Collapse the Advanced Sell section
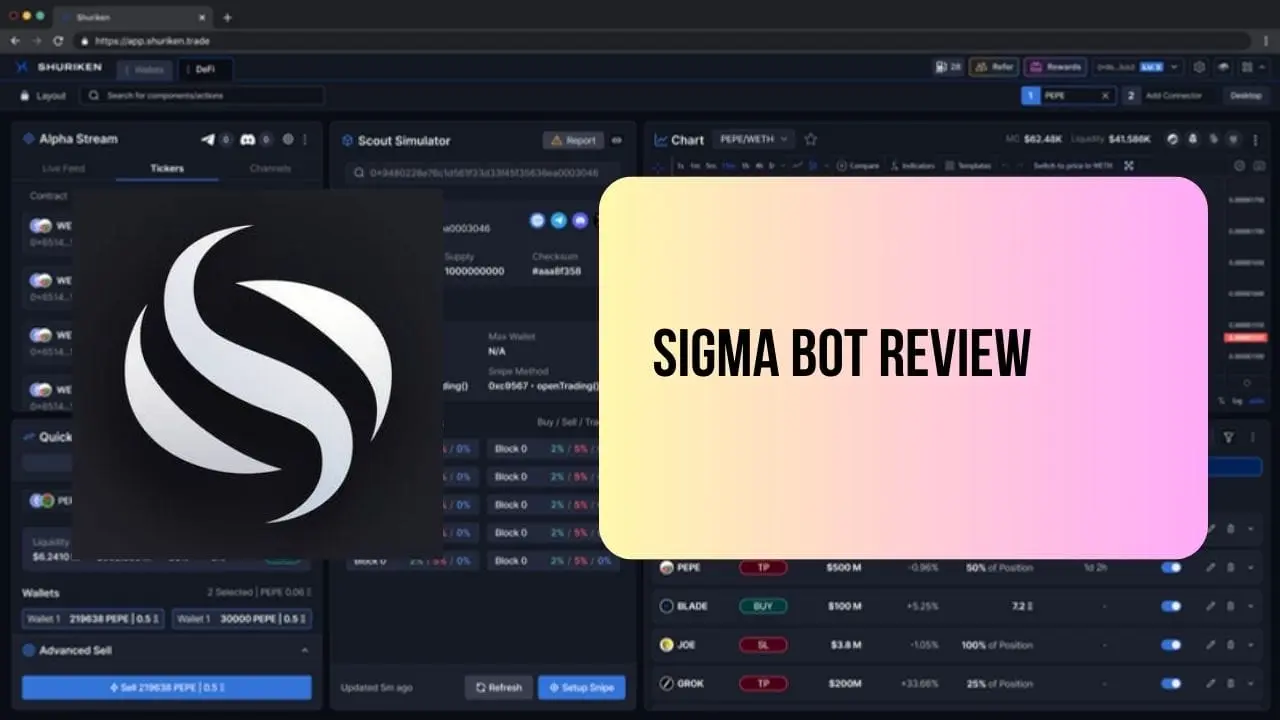 (x=305, y=650)
